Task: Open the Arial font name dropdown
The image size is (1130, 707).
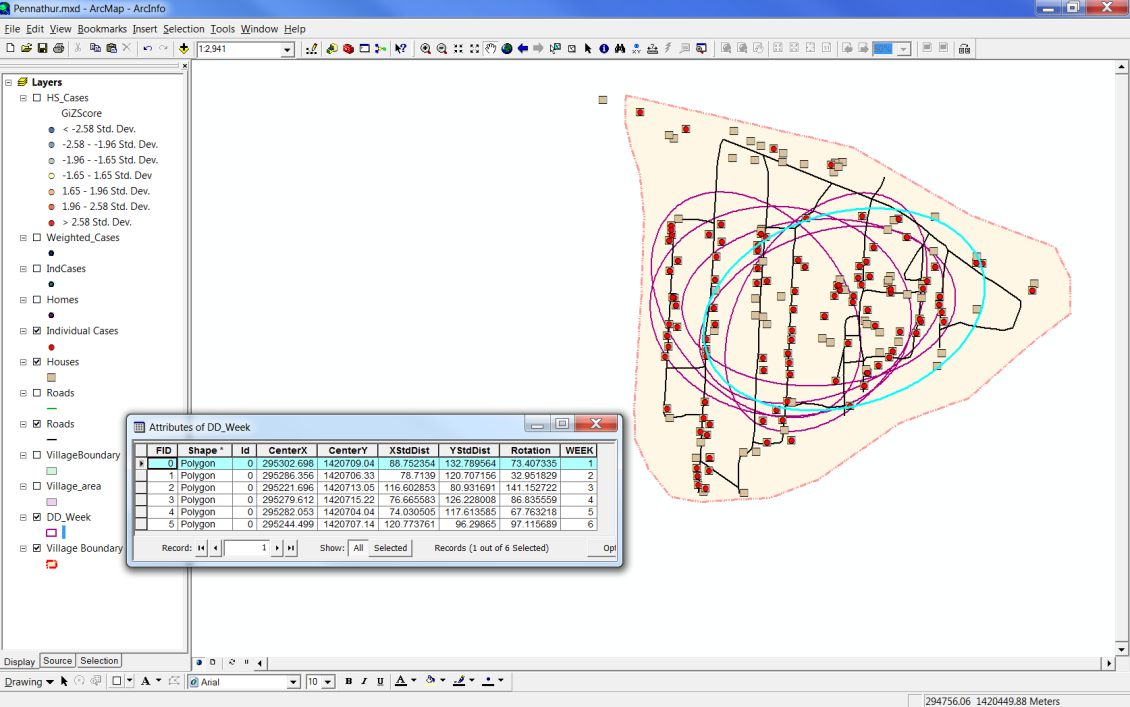Action: pyautogui.click(x=293, y=682)
